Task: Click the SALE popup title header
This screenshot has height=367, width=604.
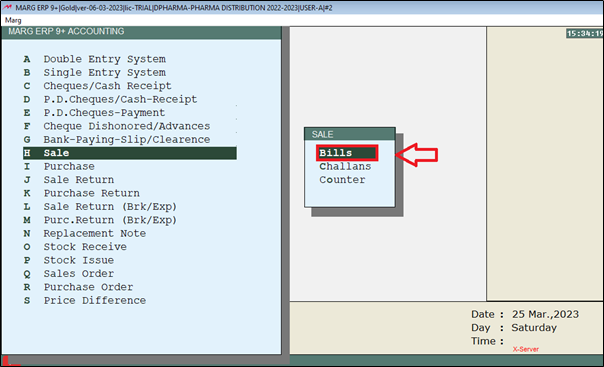Action: [x=350, y=134]
